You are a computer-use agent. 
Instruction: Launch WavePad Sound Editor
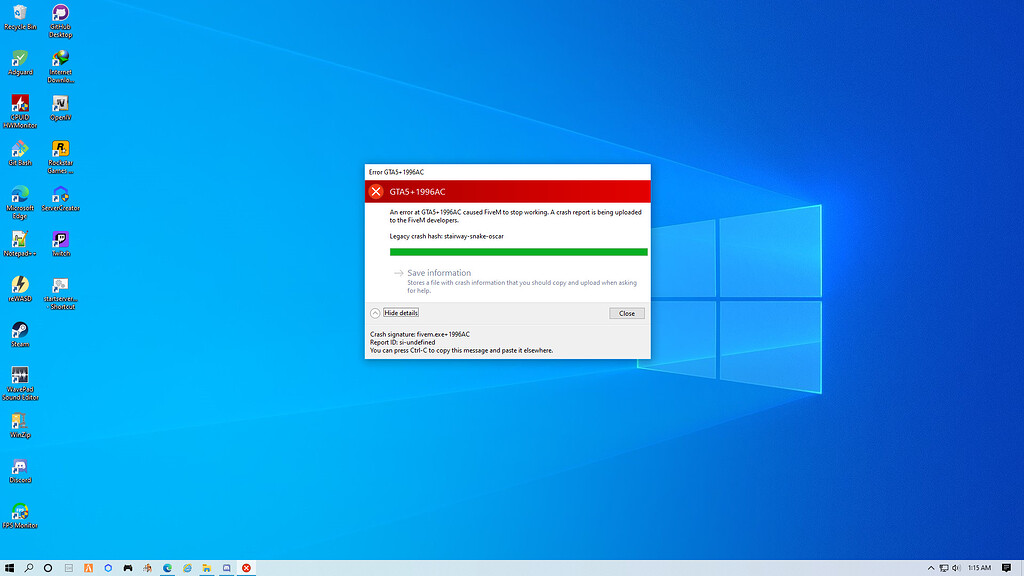(x=20, y=375)
